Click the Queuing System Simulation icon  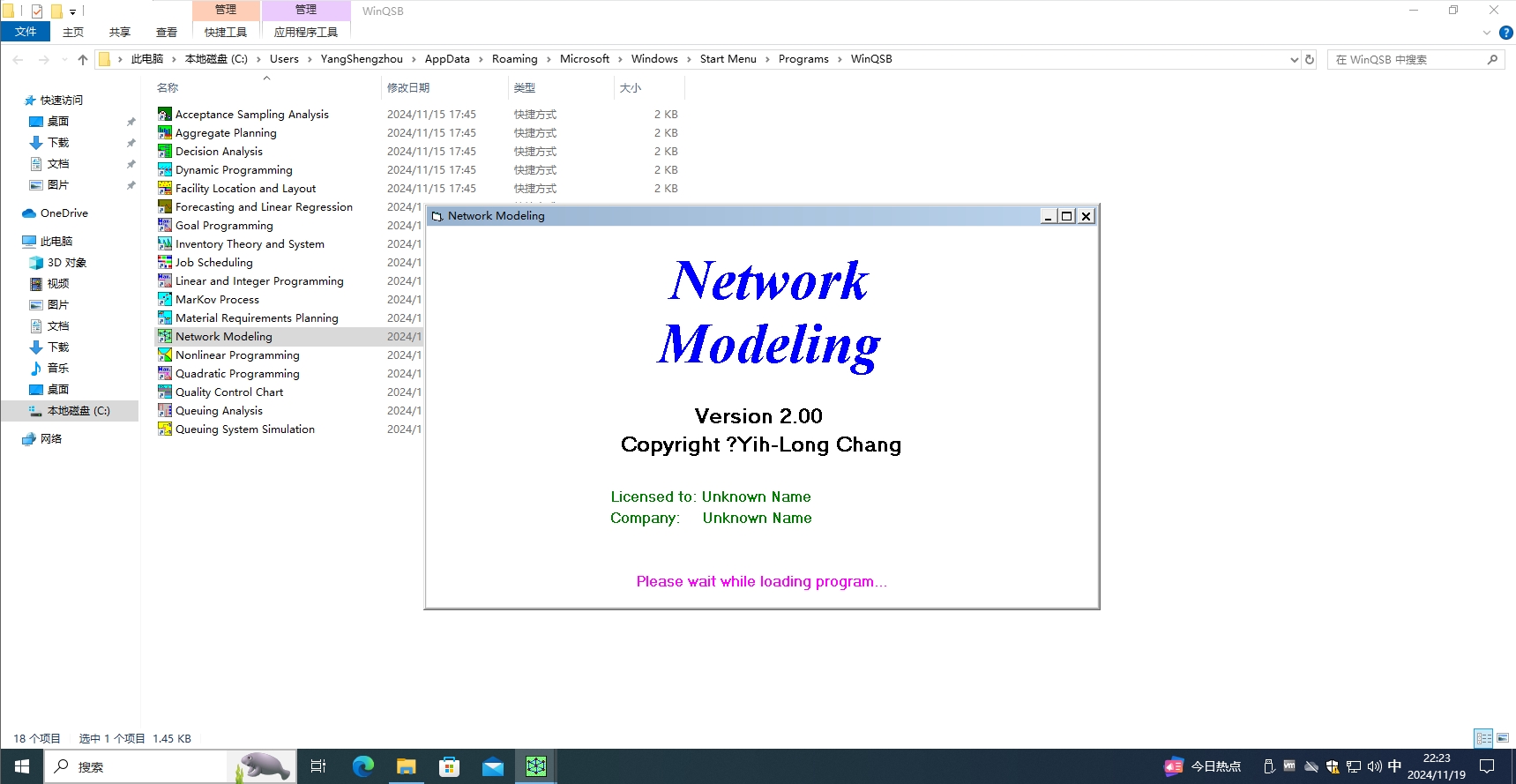165,429
